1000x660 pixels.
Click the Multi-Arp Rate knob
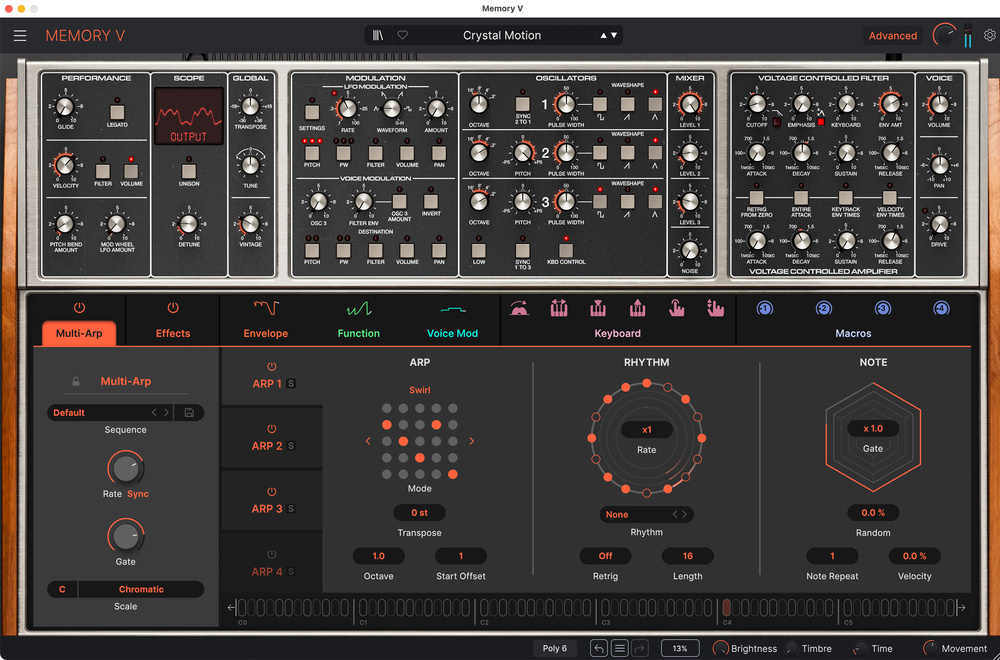click(x=126, y=469)
